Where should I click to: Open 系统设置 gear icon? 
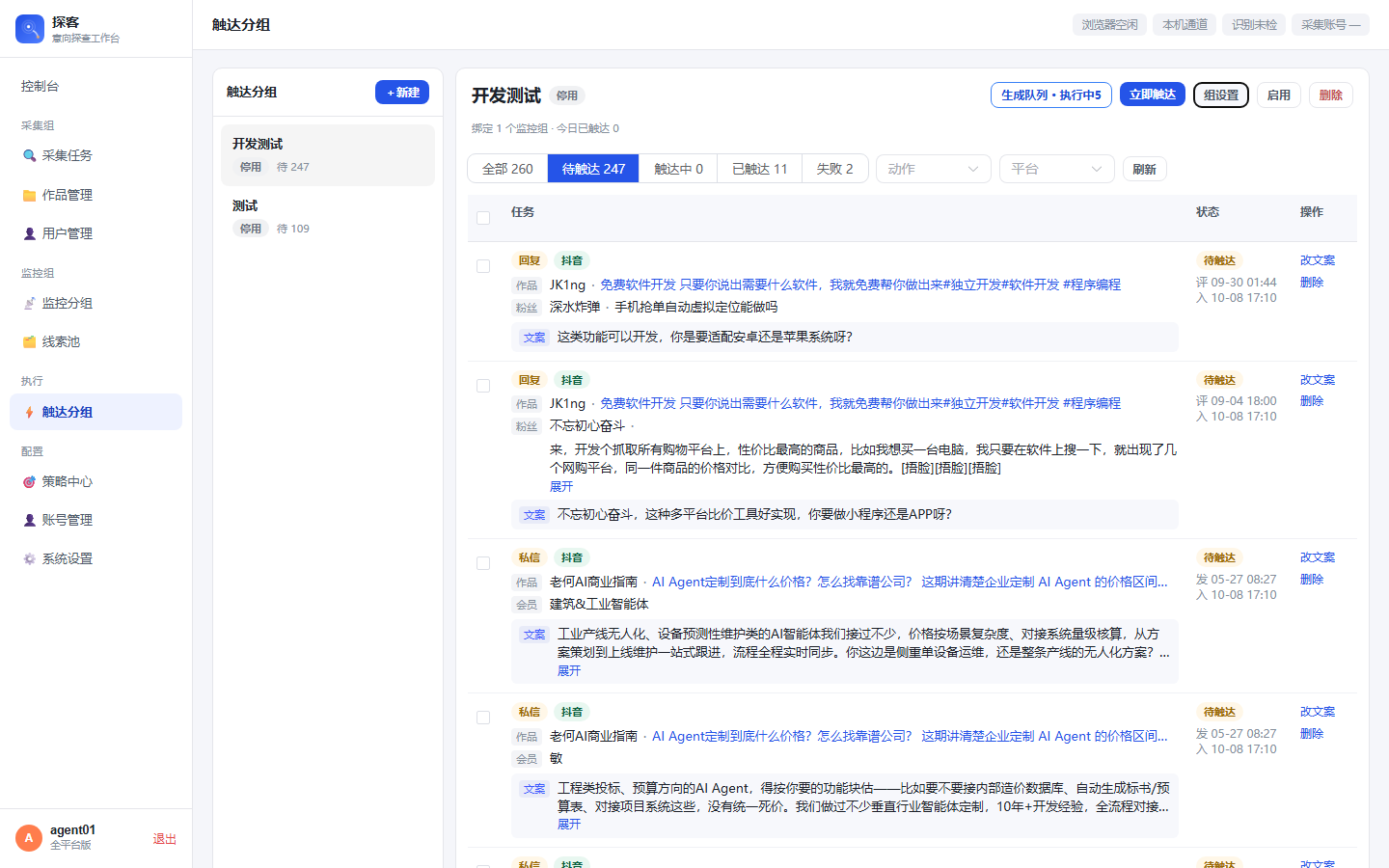click(x=29, y=558)
